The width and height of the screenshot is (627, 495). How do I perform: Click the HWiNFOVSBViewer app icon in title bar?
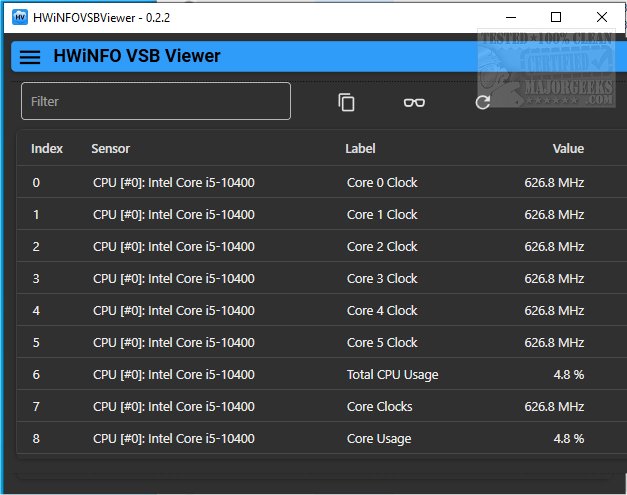pos(20,17)
